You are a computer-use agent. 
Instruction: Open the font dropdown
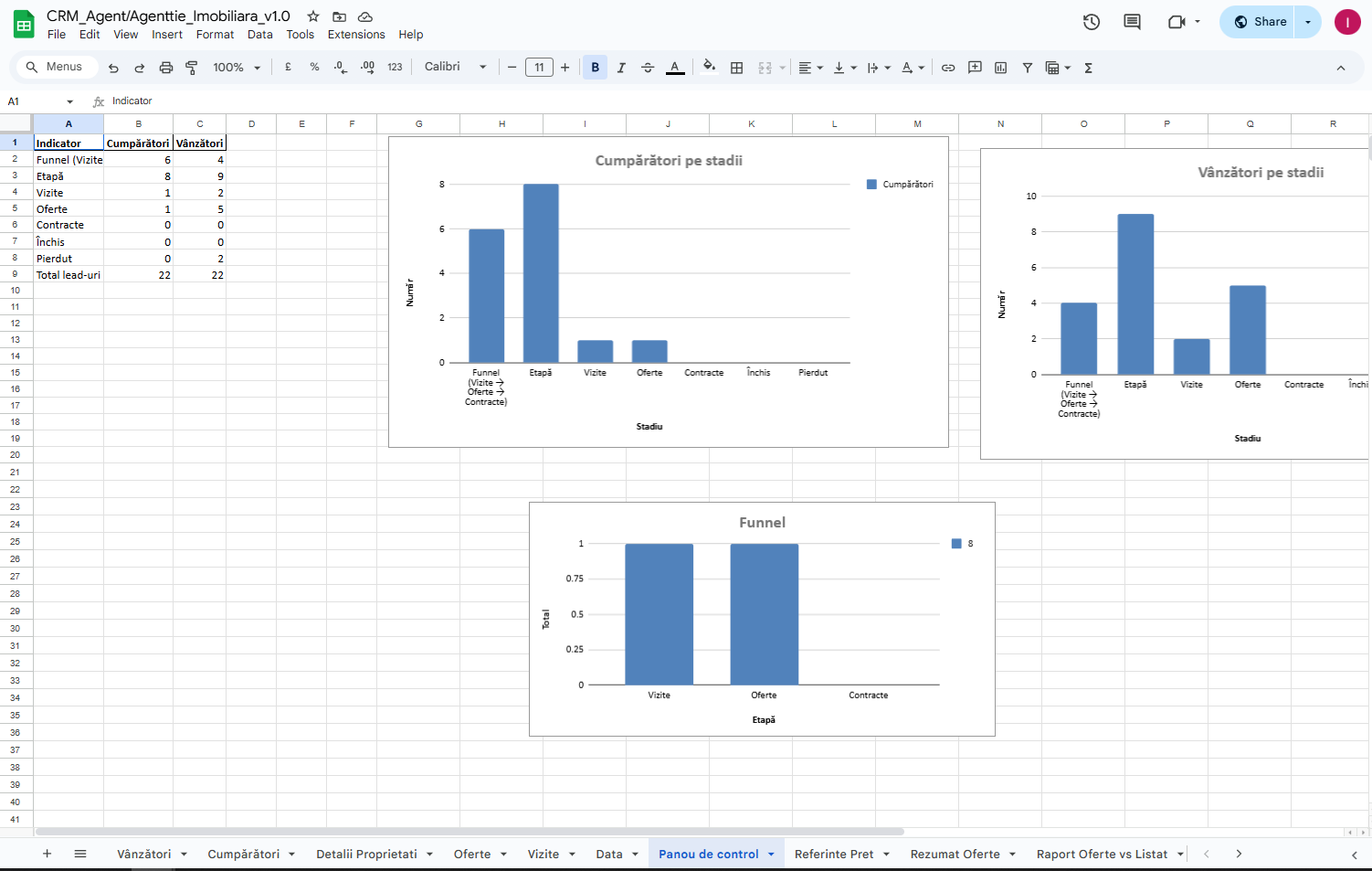click(454, 67)
